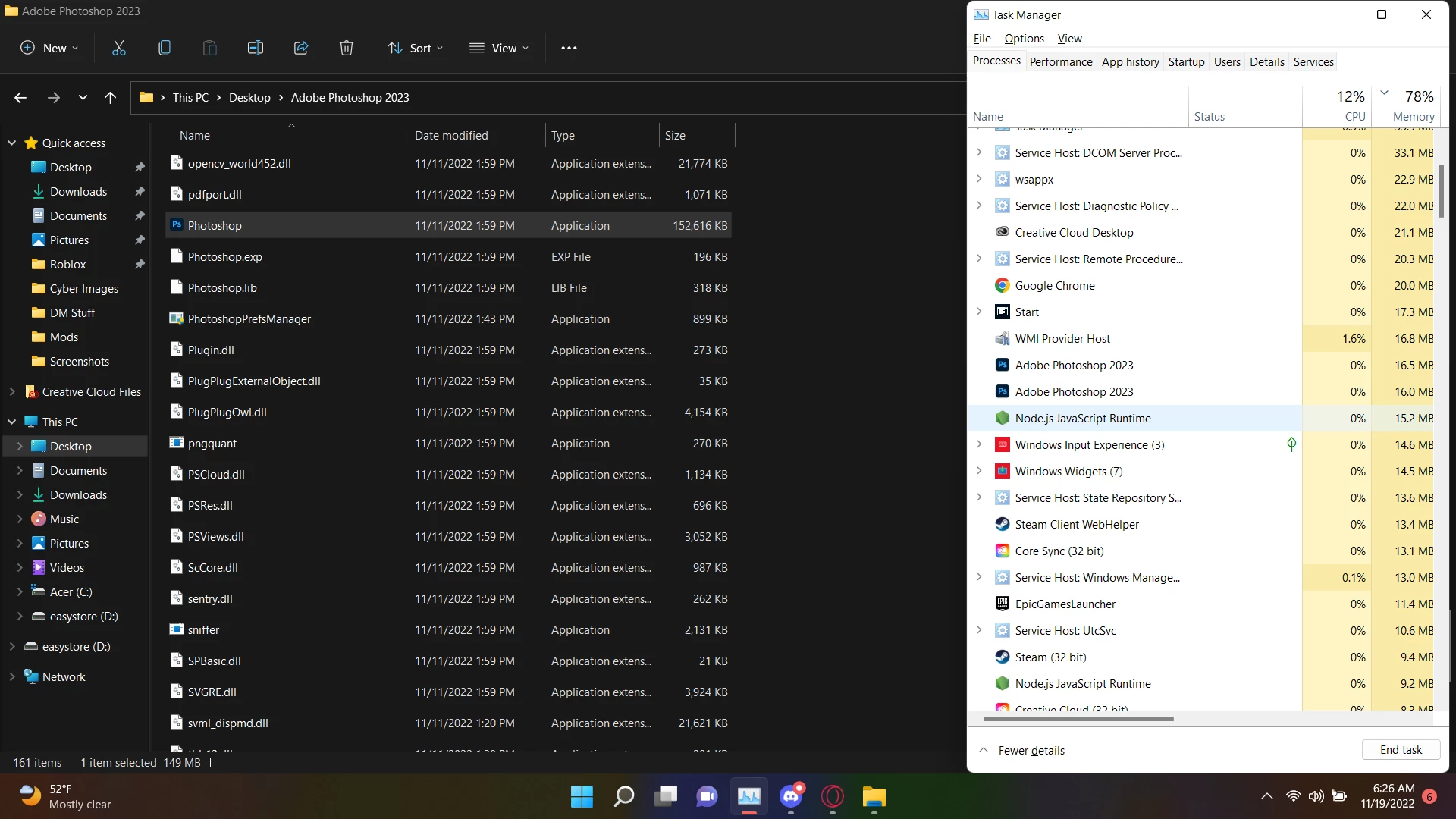Click the Rename icon in Explorer toolbar

point(256,48)
